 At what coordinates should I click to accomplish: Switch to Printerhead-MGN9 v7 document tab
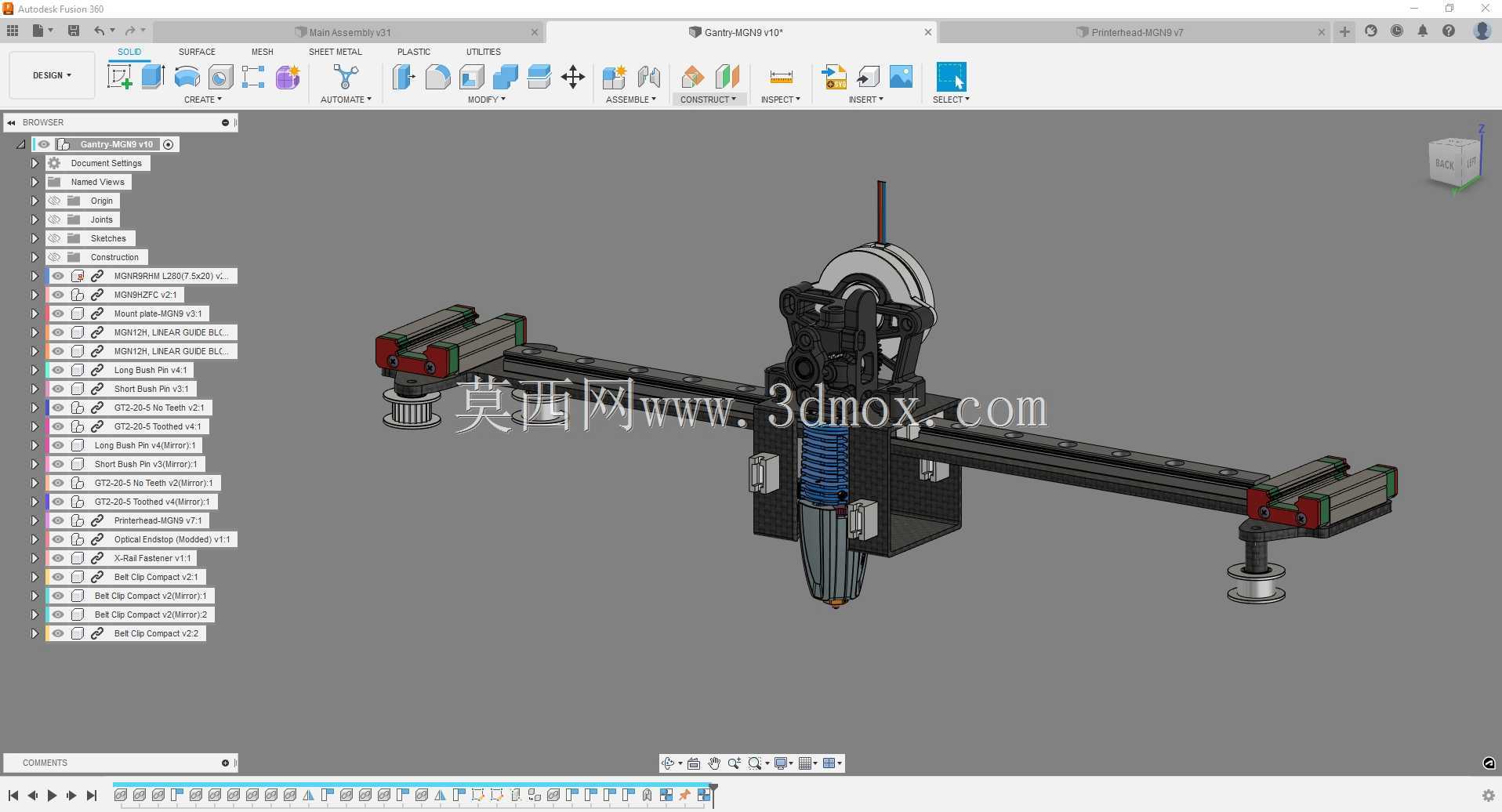pyautogui.click(x=1135, y=32)
